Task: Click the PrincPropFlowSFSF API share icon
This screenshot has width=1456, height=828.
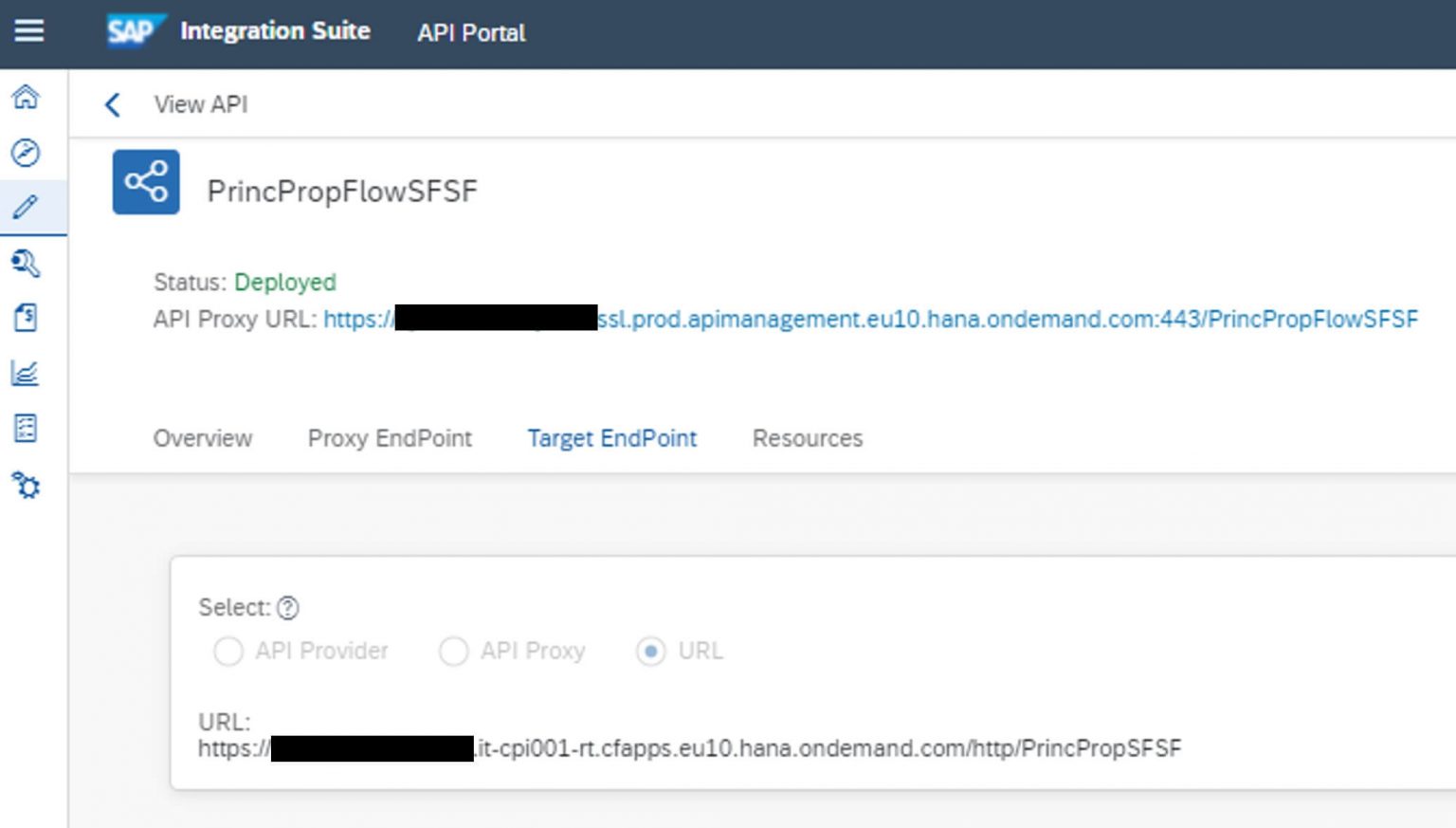Action: pos(145,181)
